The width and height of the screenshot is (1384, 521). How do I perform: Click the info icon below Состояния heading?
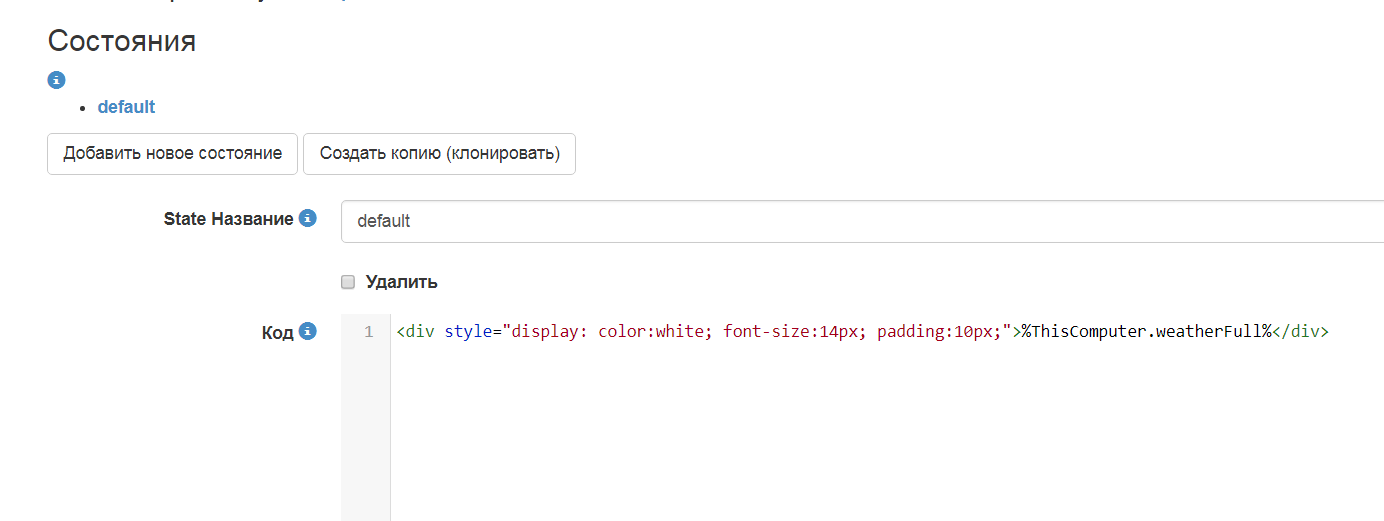point(57,80)
